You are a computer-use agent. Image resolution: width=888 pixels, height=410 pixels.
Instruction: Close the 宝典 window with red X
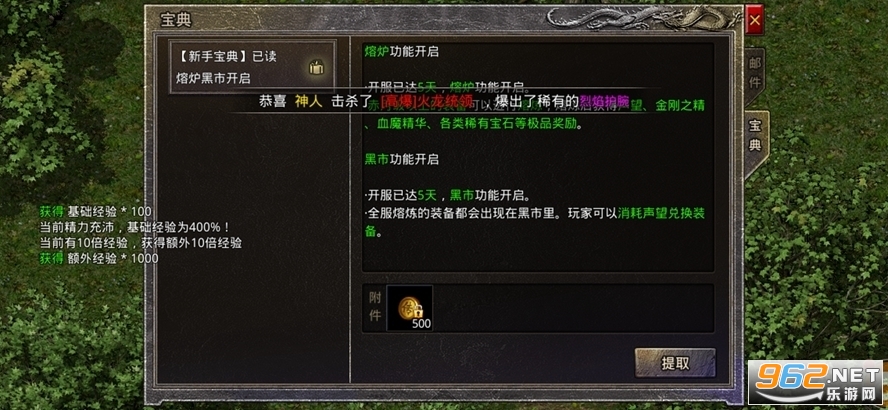[x=754, y=20]
